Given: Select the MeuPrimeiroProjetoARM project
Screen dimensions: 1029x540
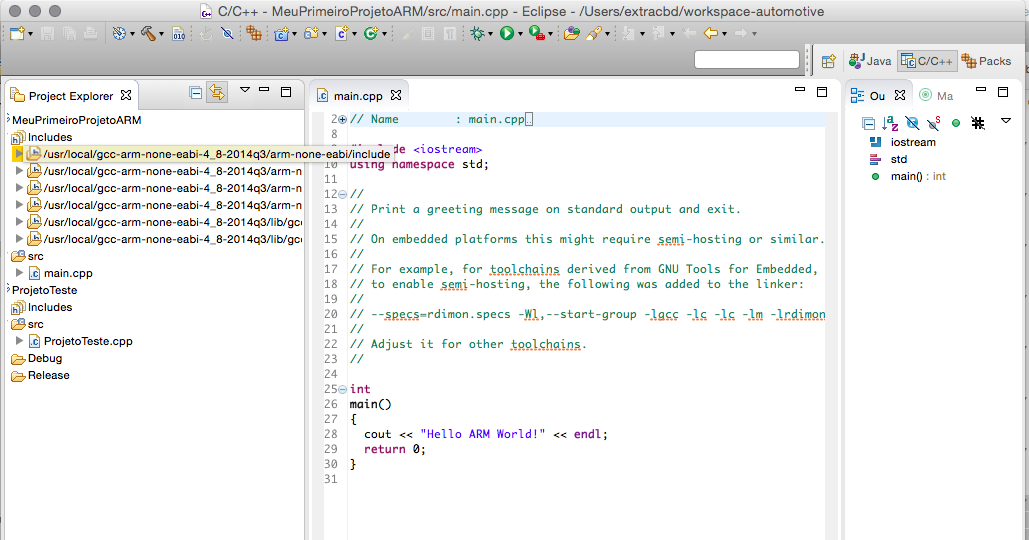Looking at the screenshot, I should (77, 120).
